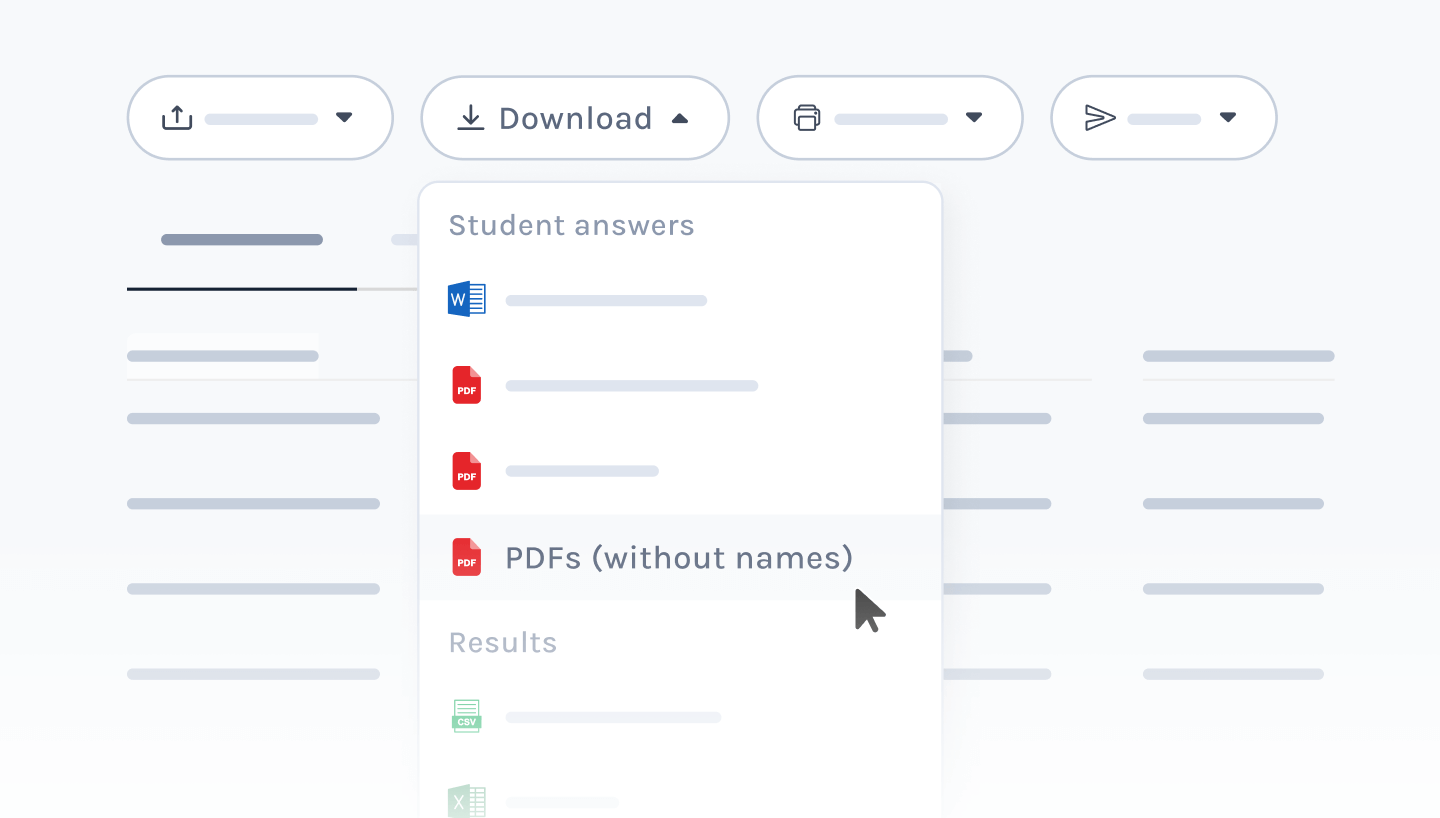Click the rightmost column header in the table
Screen dimensions: 1440x818
[x=1238, y=356]
